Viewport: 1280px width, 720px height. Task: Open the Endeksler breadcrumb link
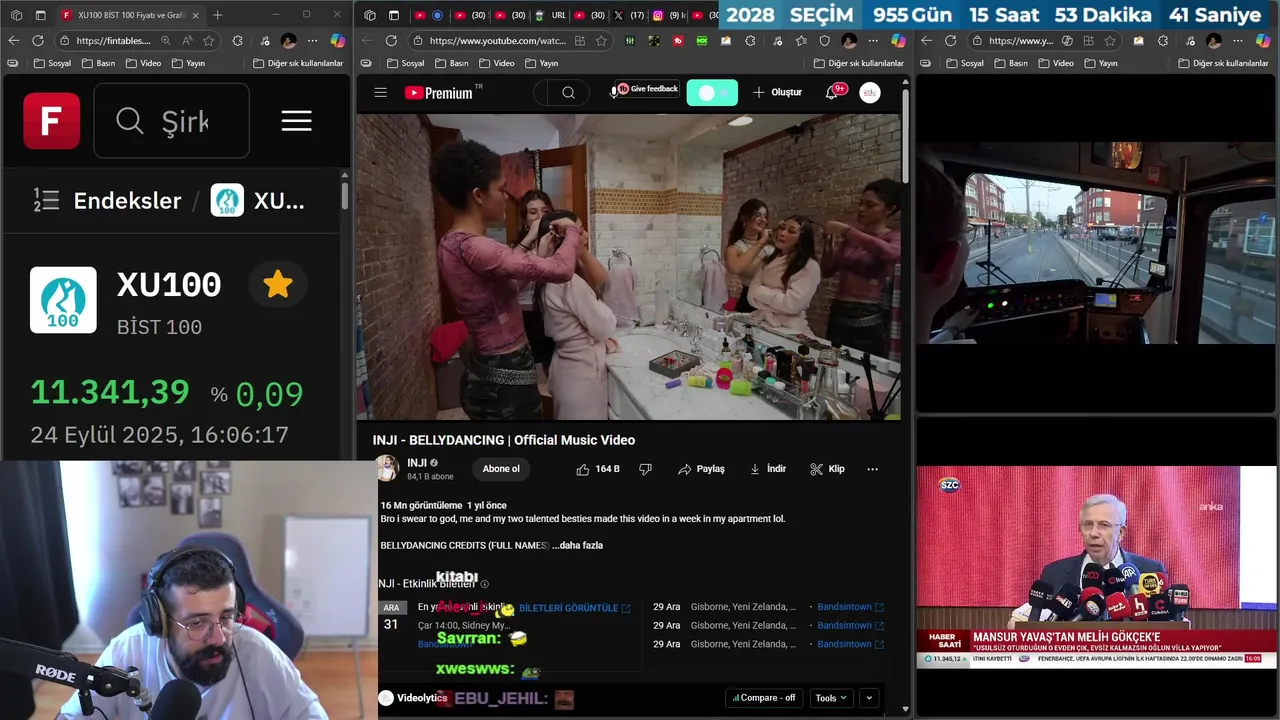(127, 200)
